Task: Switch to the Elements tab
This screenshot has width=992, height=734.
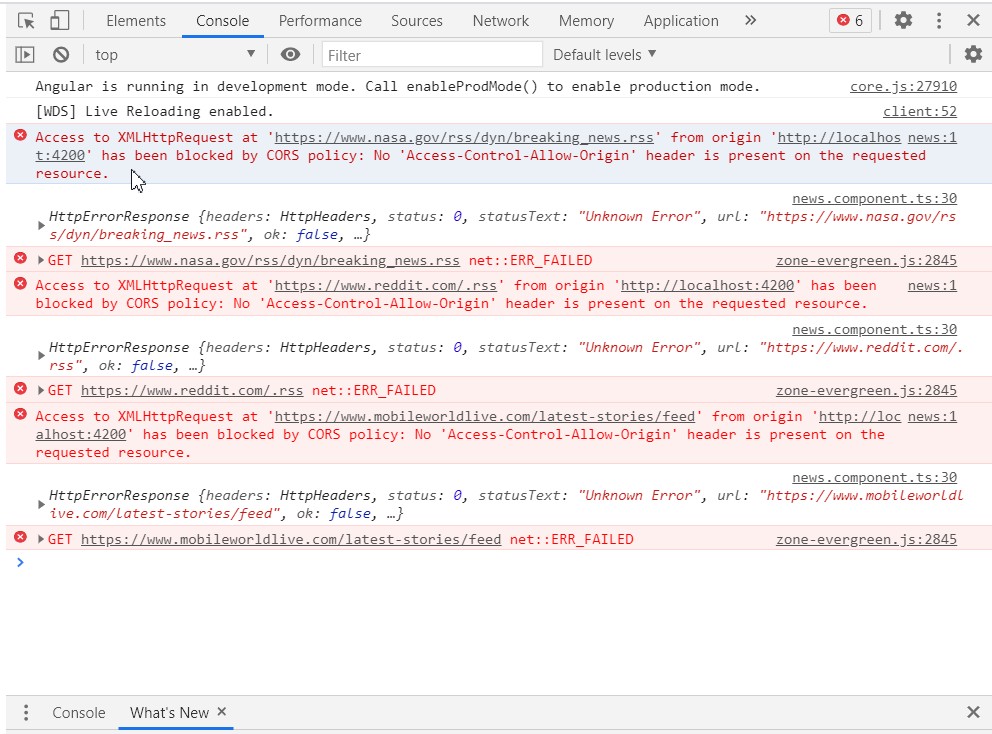Action: [x=136, y=21]
